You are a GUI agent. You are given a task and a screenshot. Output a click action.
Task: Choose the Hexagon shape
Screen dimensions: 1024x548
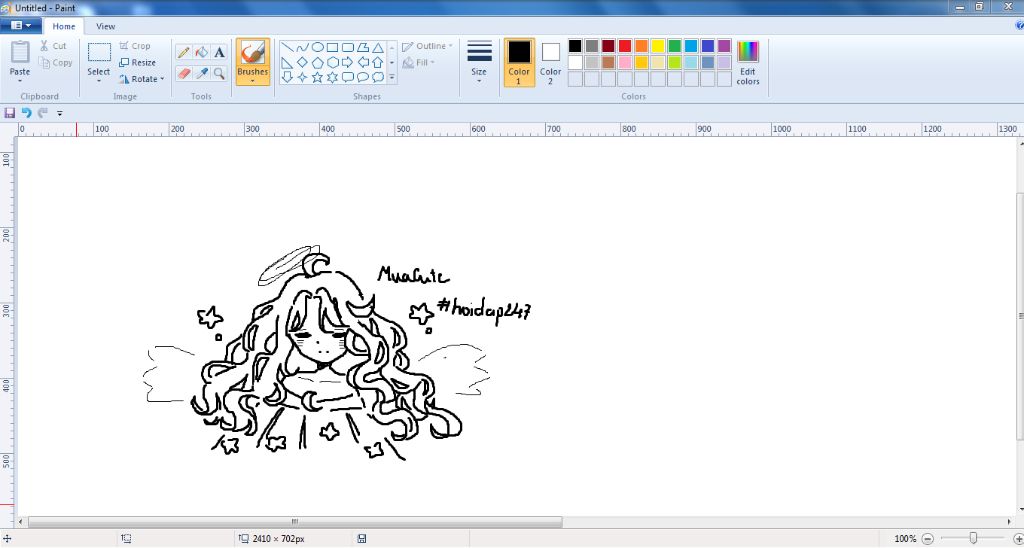tap(332, 62)
